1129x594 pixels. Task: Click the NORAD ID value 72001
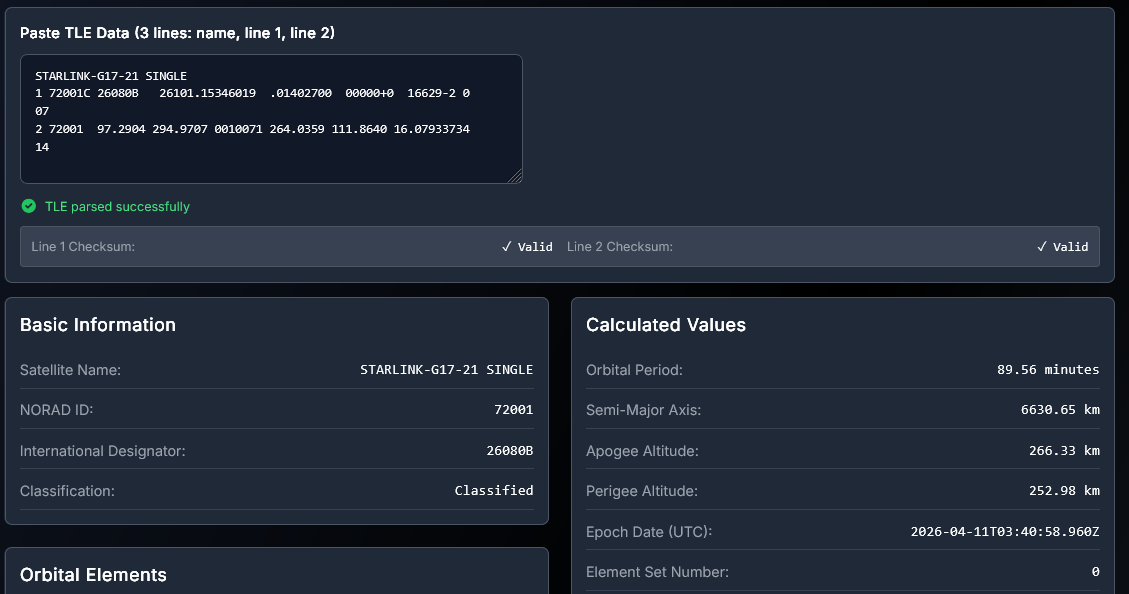[514, 410]
